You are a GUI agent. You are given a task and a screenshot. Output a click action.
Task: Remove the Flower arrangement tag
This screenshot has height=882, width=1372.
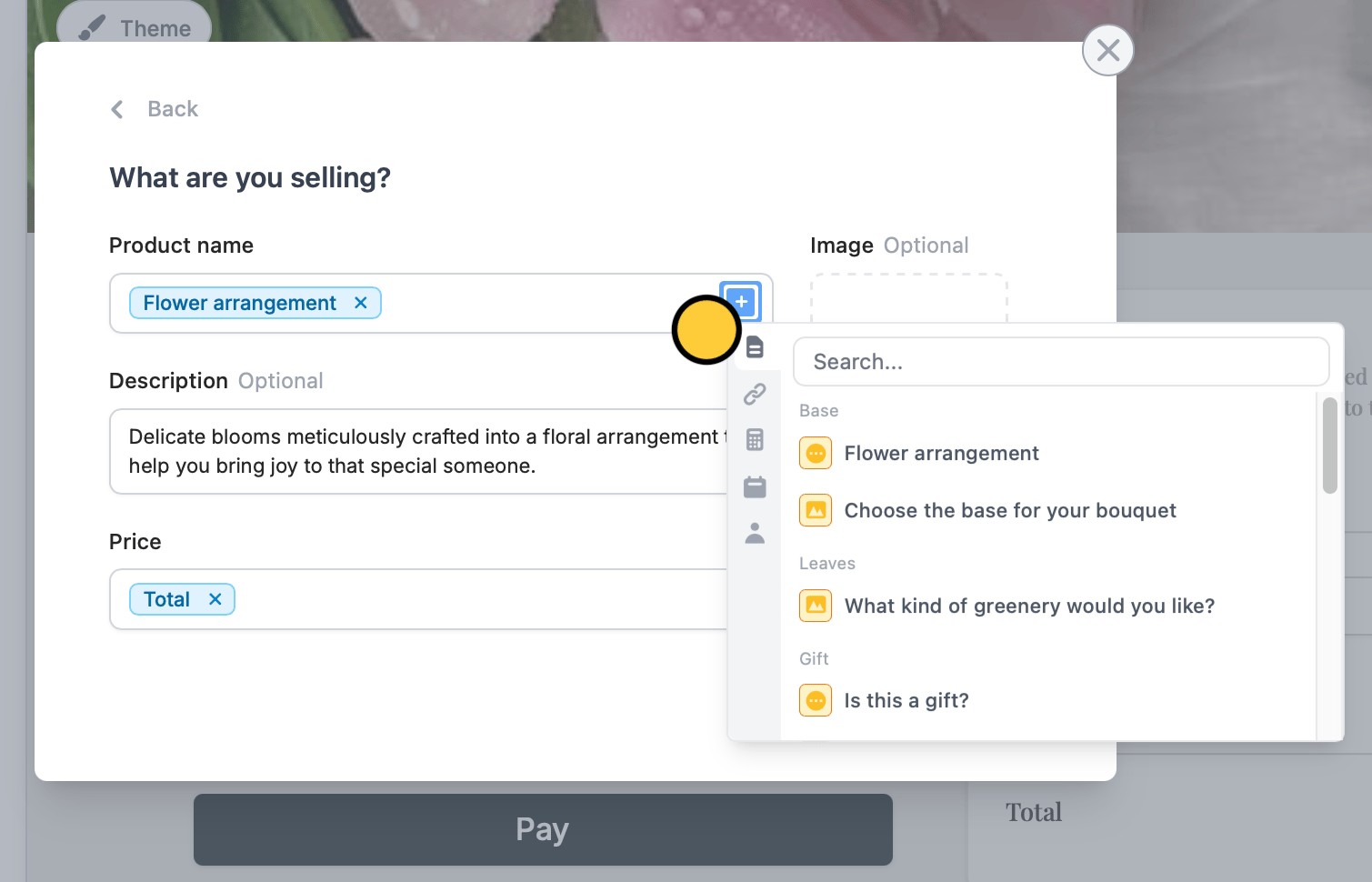coord(361,303)
